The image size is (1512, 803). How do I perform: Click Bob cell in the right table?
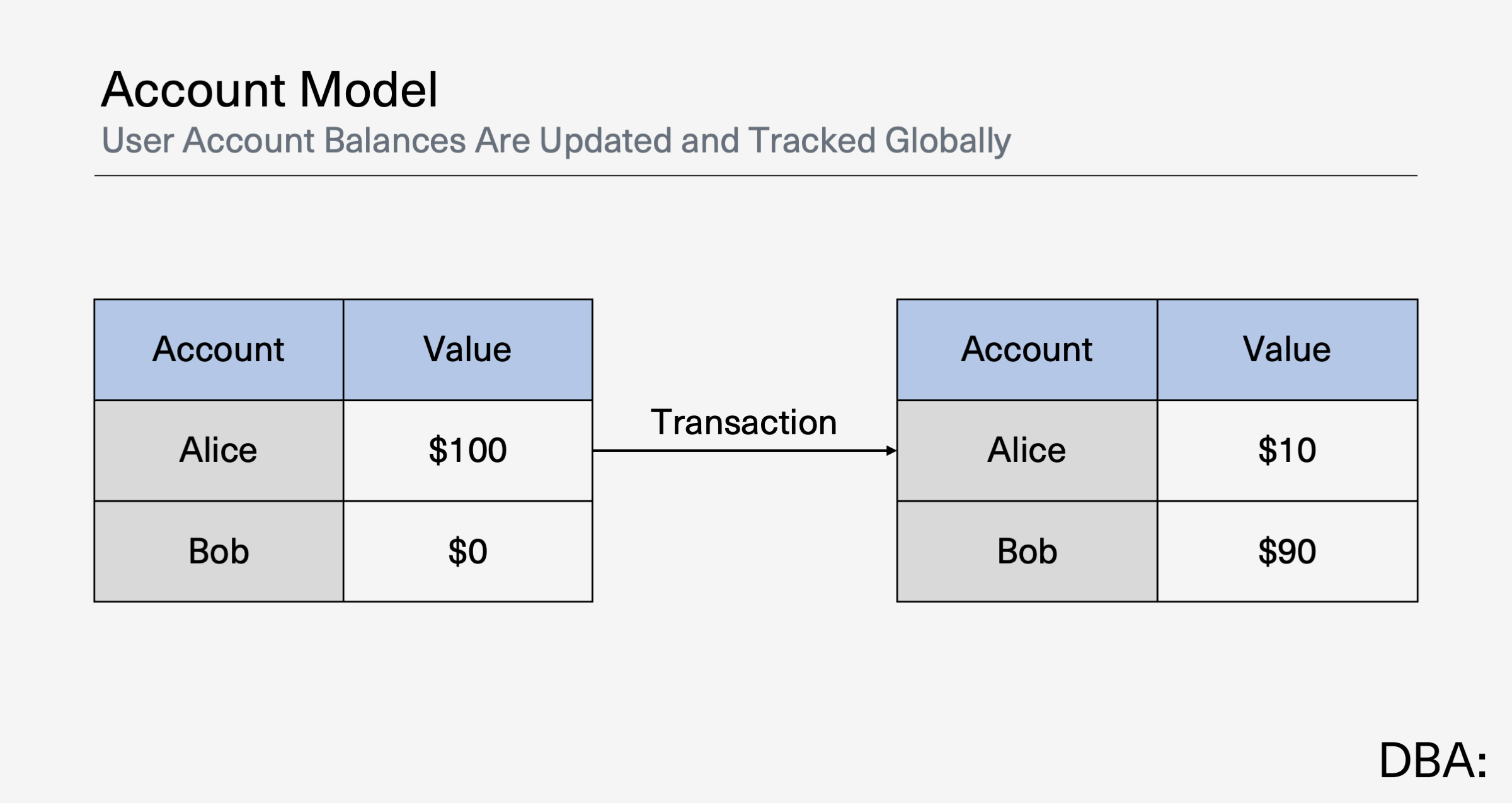[x=1027, y=552]
